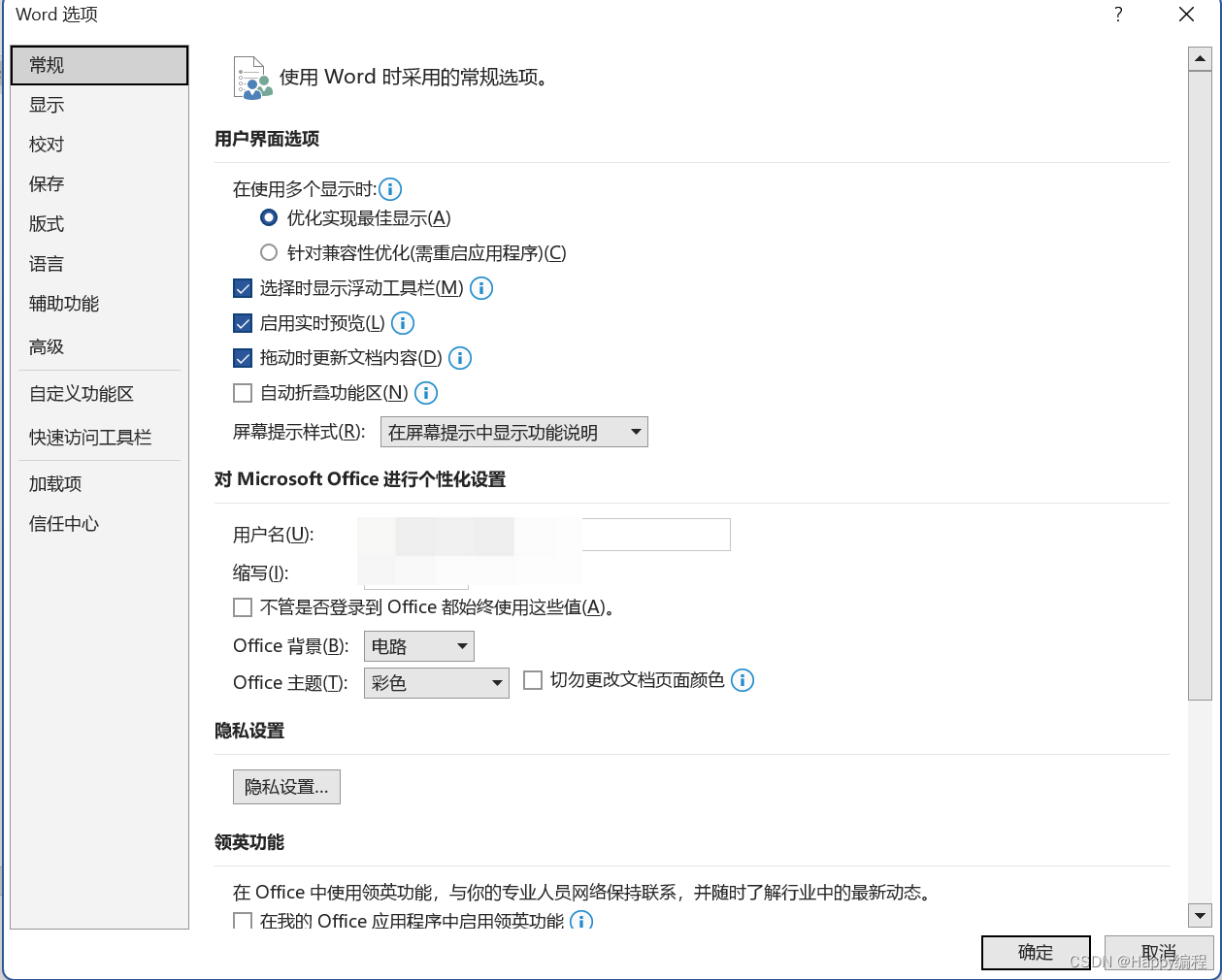The width and height of the screenshot is (1222, 980).
Task: Open the 校对 category
Action: (x=99, y=145)
